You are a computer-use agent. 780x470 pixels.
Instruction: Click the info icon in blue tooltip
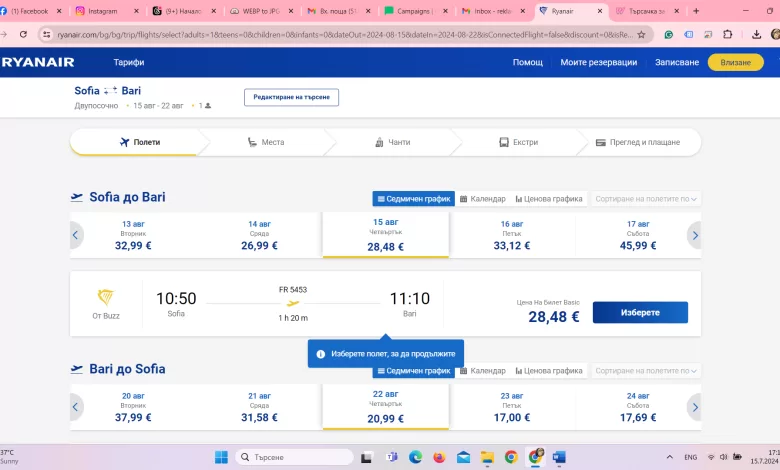point(321,354)
